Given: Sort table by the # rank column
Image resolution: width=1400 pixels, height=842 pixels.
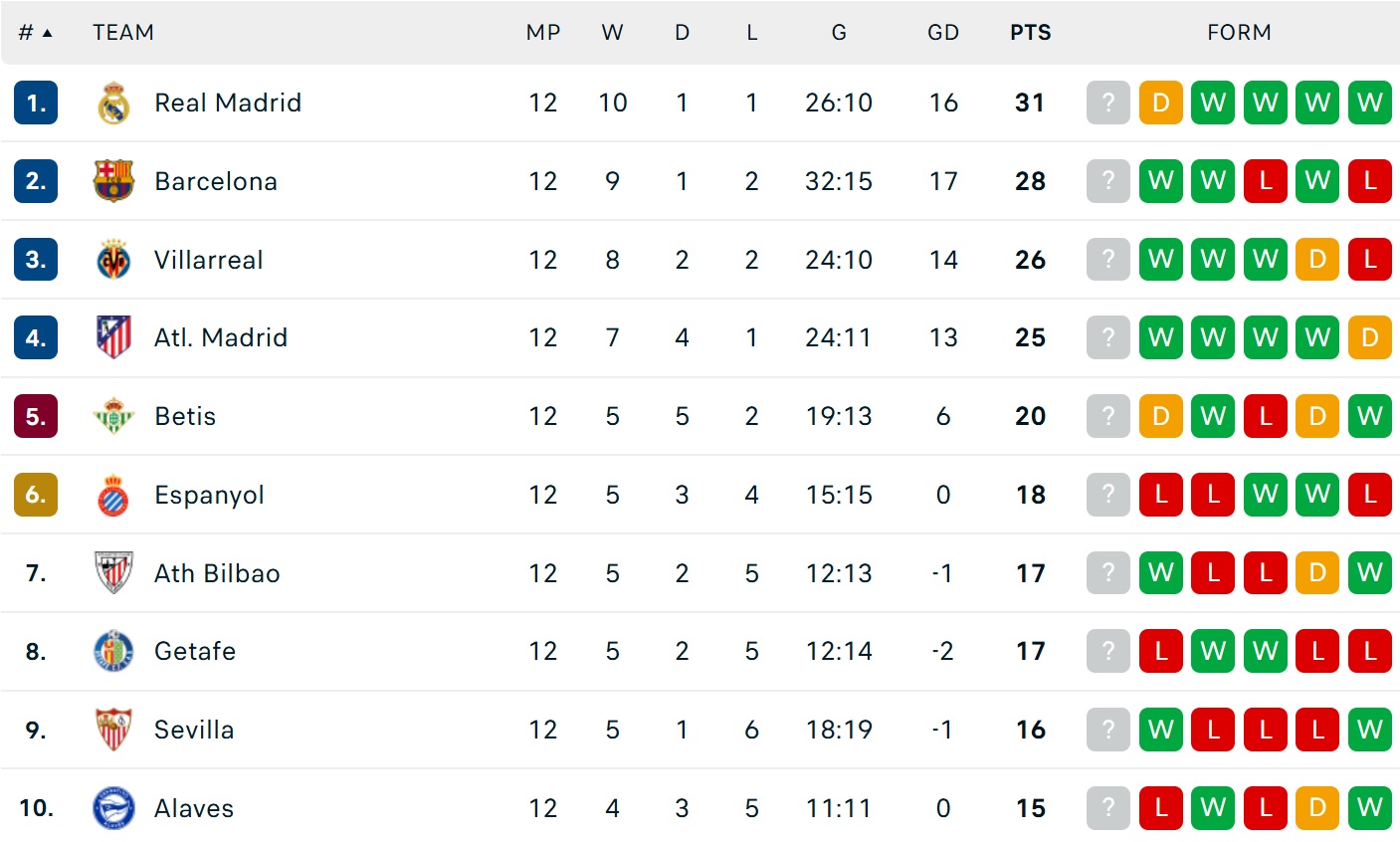Looking at the screenshot, I should [35, 33].
